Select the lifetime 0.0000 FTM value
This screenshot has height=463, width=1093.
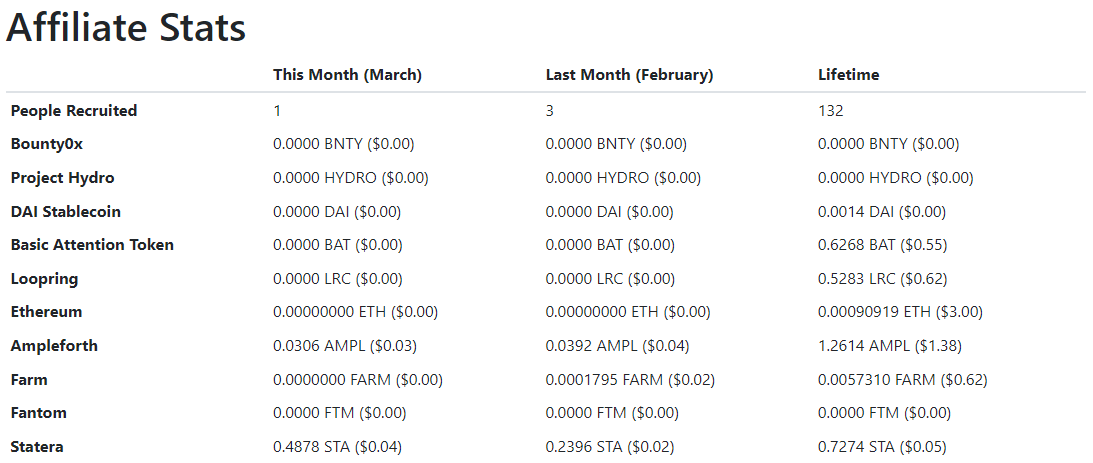(885, 413)
